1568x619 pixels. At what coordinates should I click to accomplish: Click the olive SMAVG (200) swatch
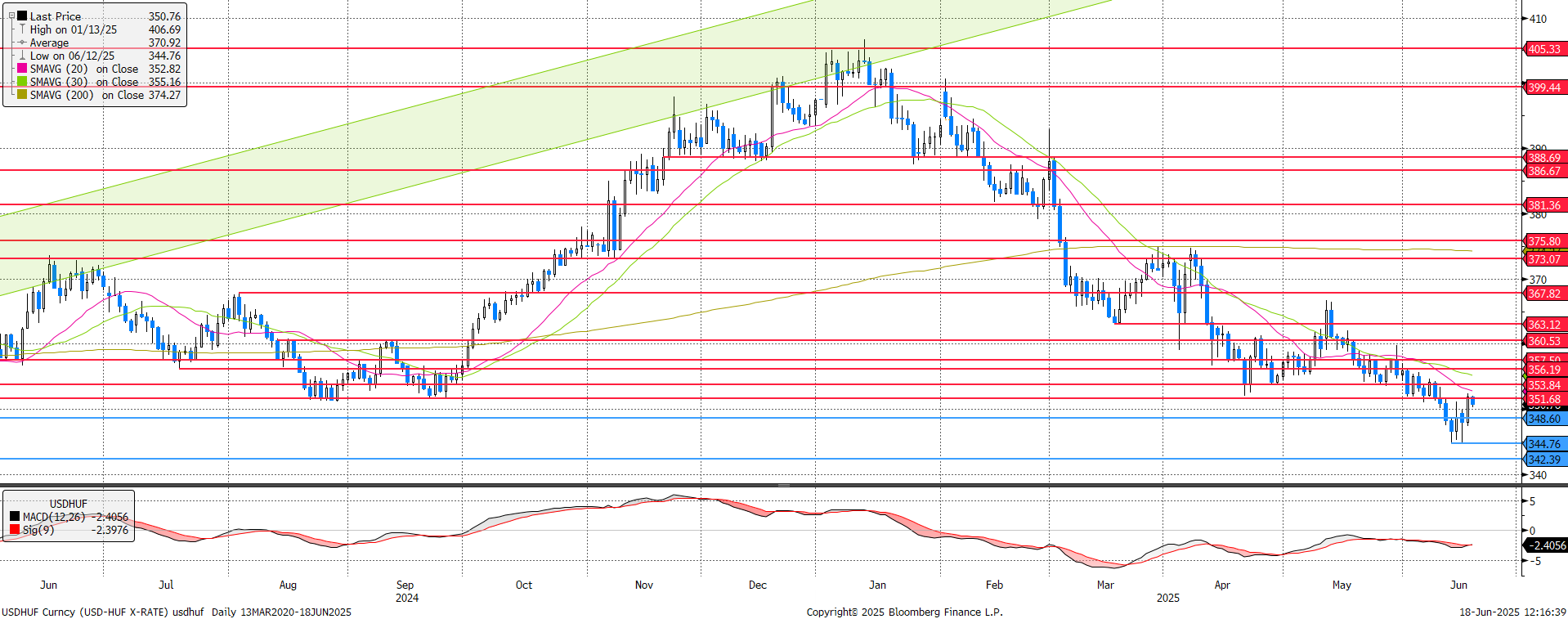(22, 95)
